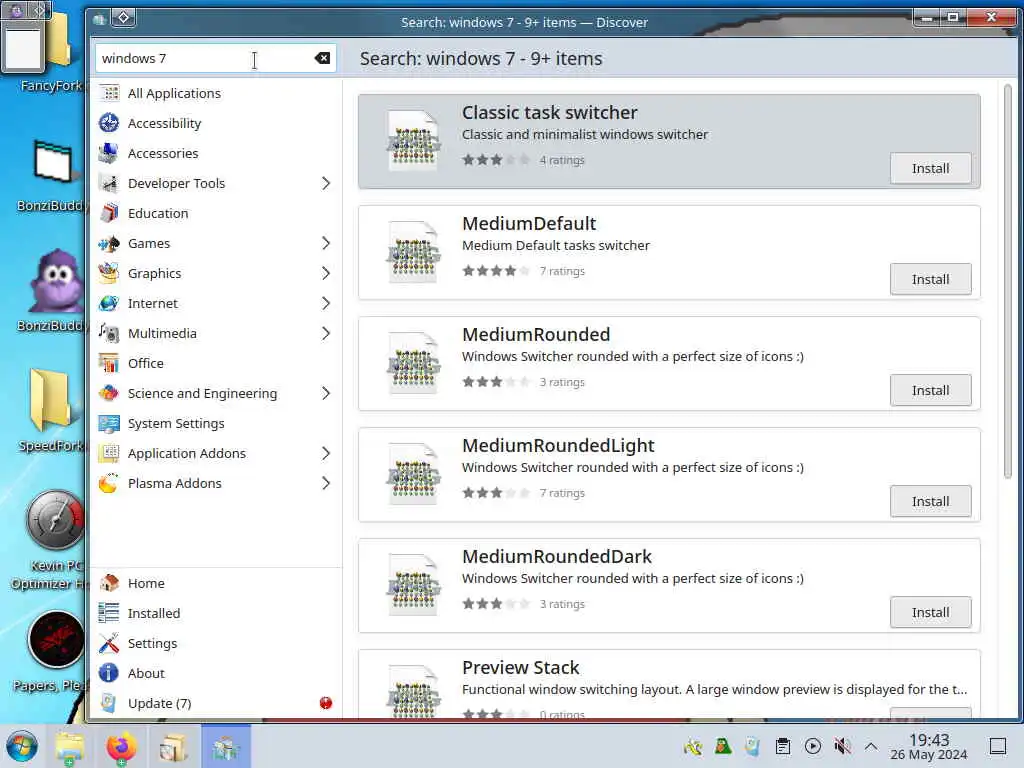Go to the Installed page
Viewport: 1024px width, 768px height.
pos(216,613)
